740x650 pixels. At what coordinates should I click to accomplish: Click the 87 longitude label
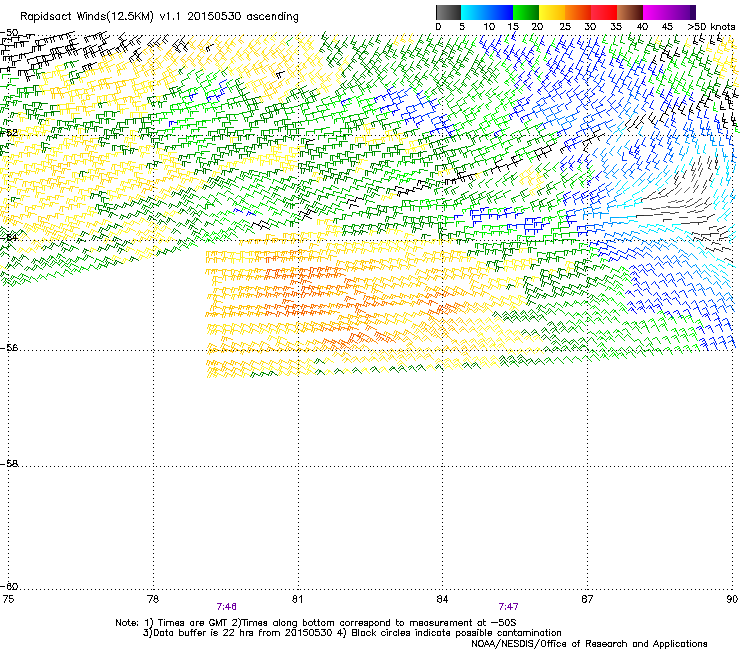click(587, 599)
